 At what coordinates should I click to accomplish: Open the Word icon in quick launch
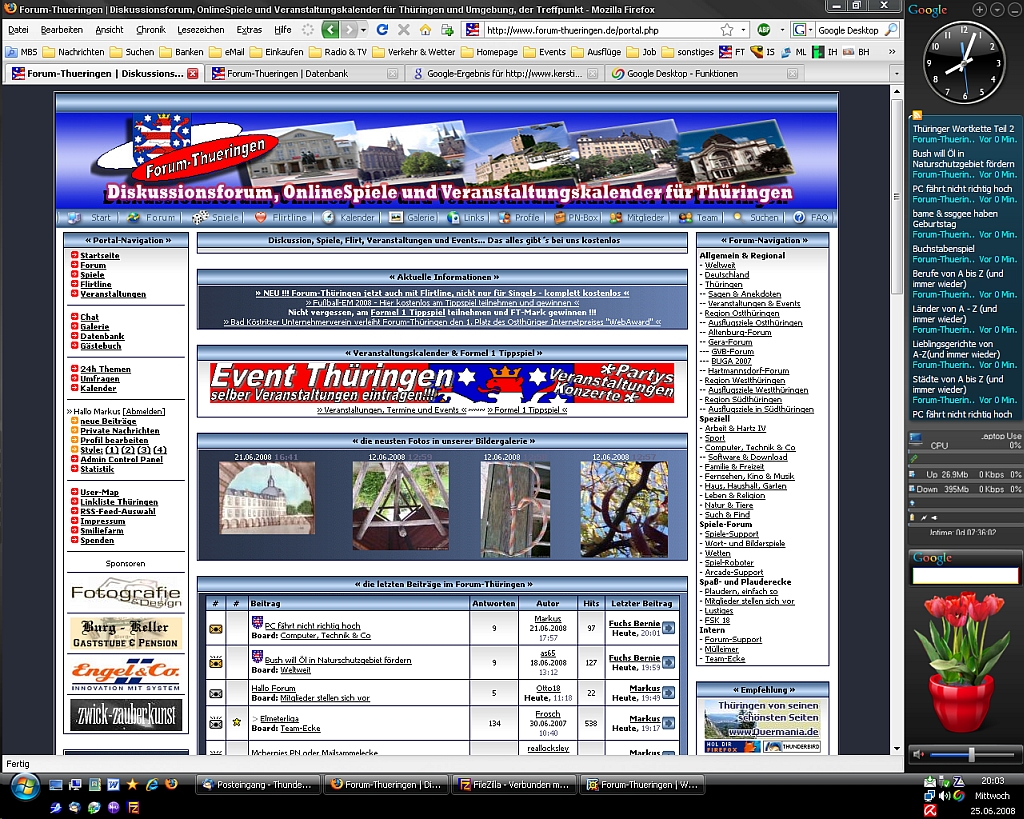coord(113,784)
